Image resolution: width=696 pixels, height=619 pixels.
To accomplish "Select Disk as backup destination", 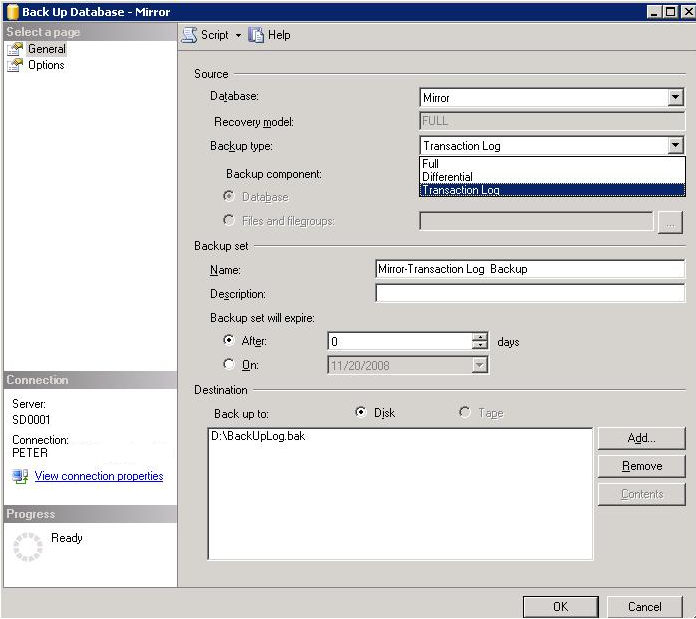I will point(361,412).
